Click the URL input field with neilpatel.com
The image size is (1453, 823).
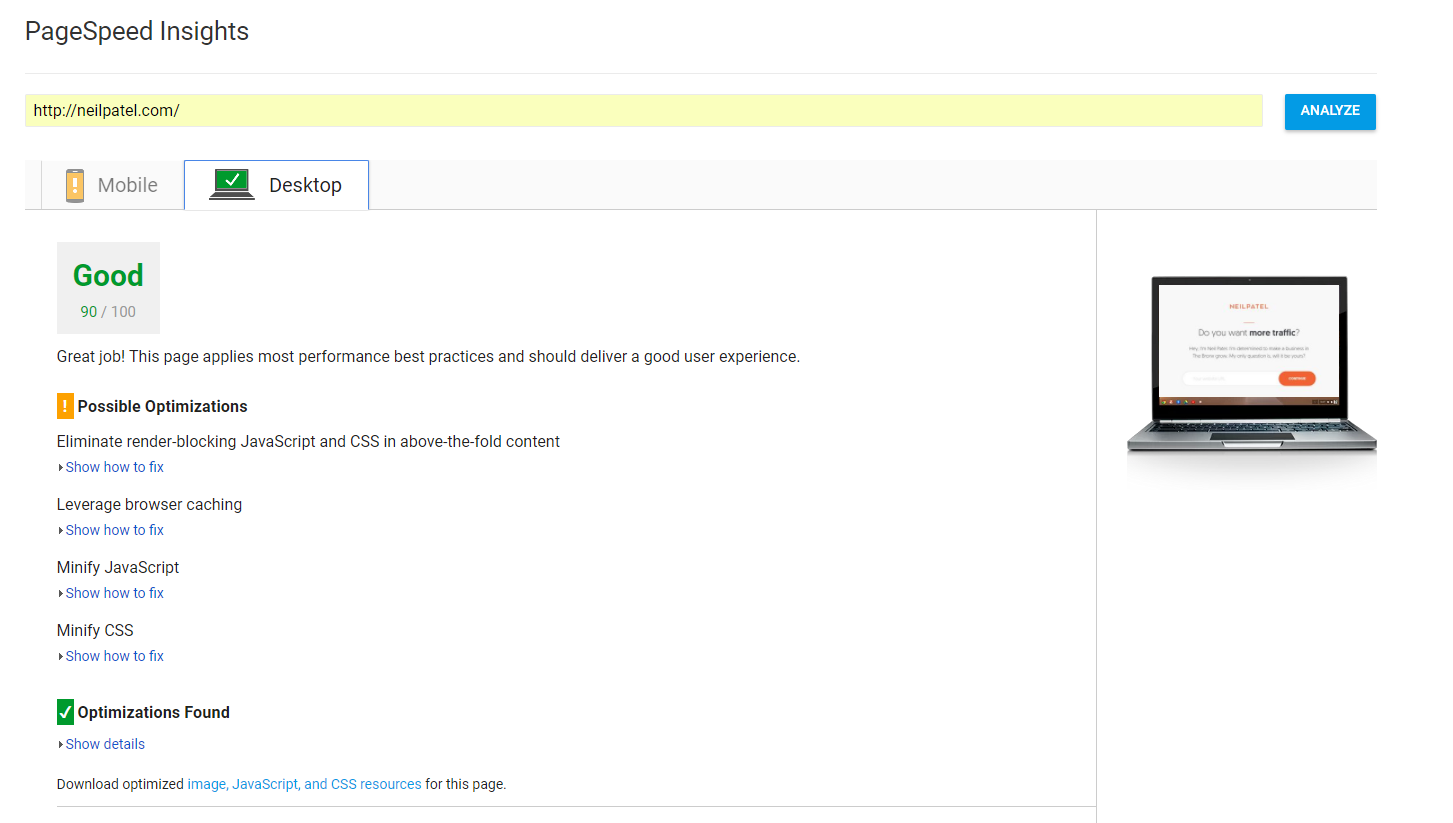click(x=643, y=111)
